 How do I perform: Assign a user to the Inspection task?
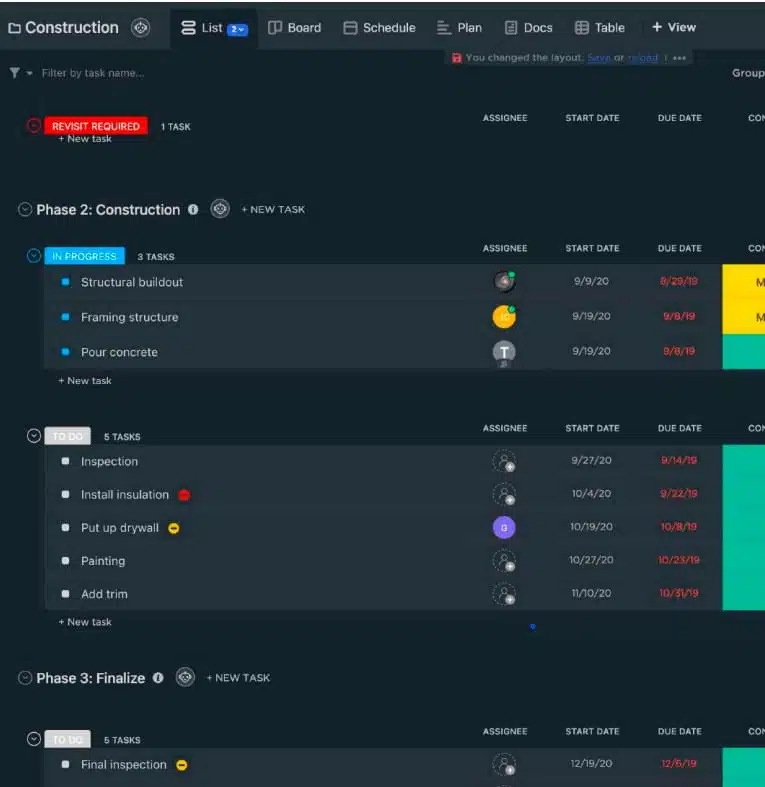[504, 461]
